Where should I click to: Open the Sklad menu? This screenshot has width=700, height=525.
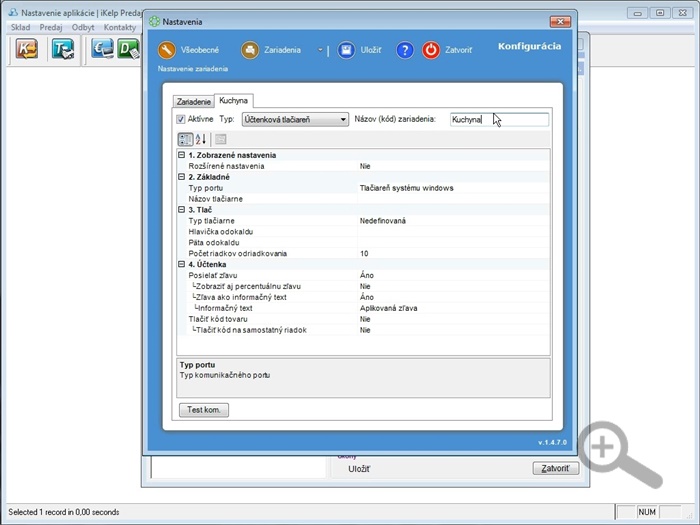point(21,27)
